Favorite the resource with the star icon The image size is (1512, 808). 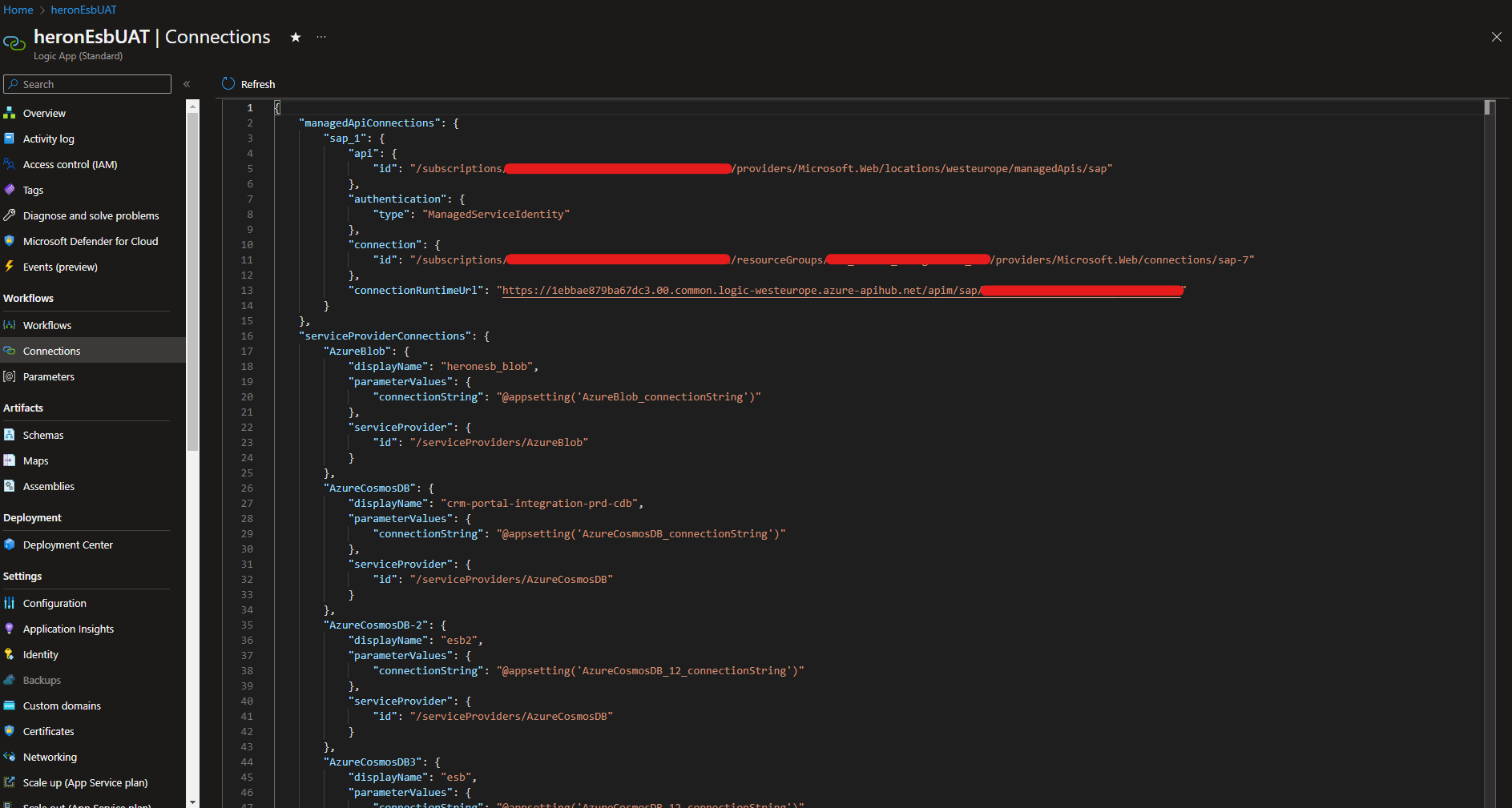point(296,37)
